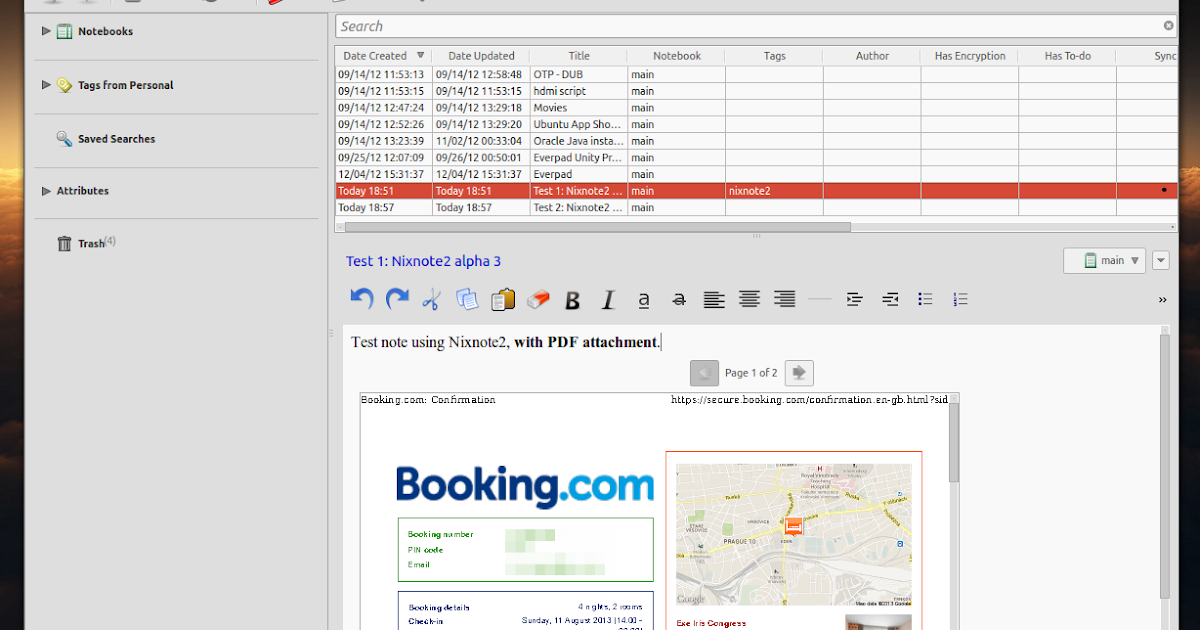
Task: Toggle italic formatting
Action: [x=608, y=300]
